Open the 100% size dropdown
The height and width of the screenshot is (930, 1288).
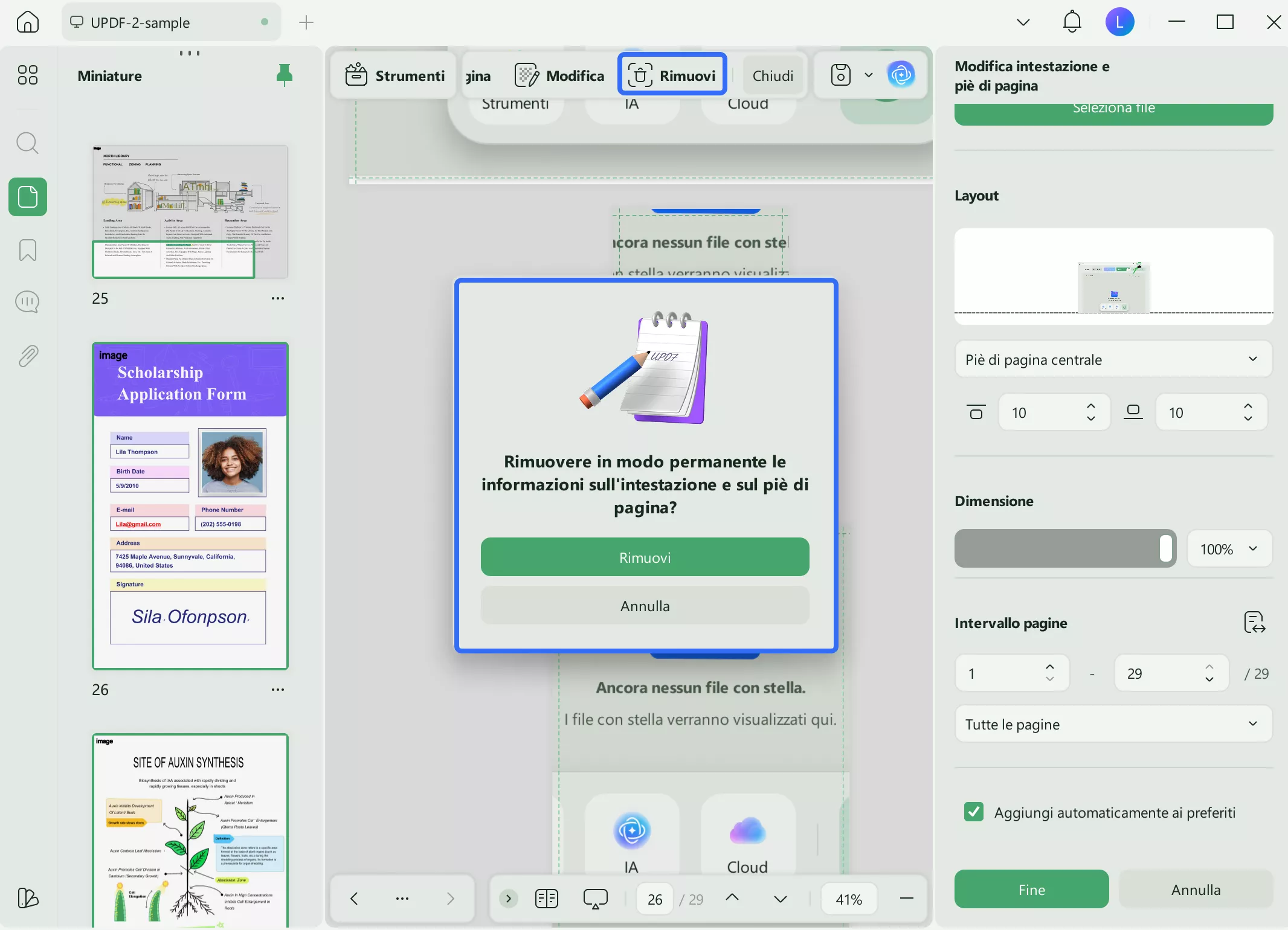[x=1229, y=548]
